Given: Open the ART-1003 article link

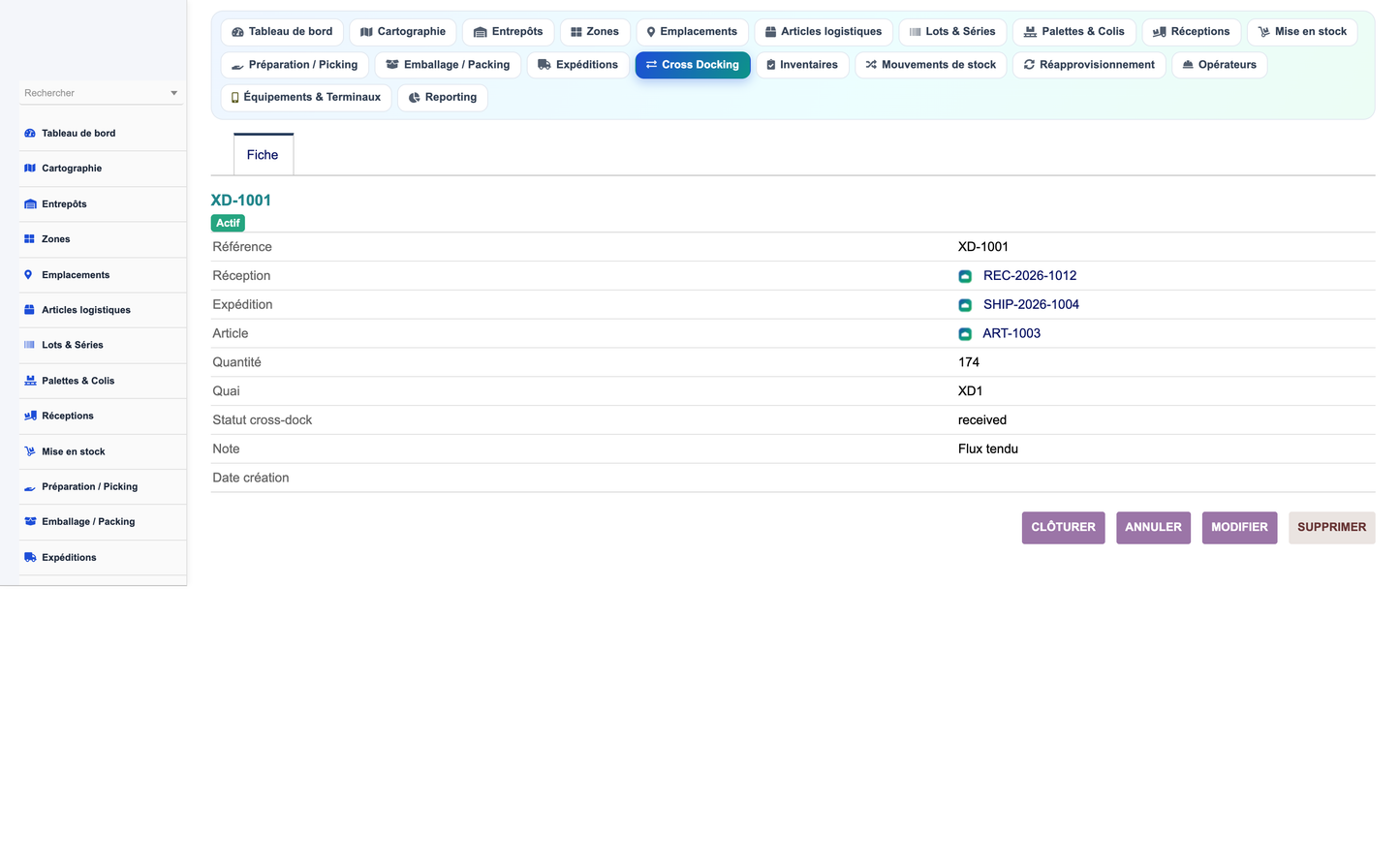Looking at the screenshot, I should click(1011, 334).
